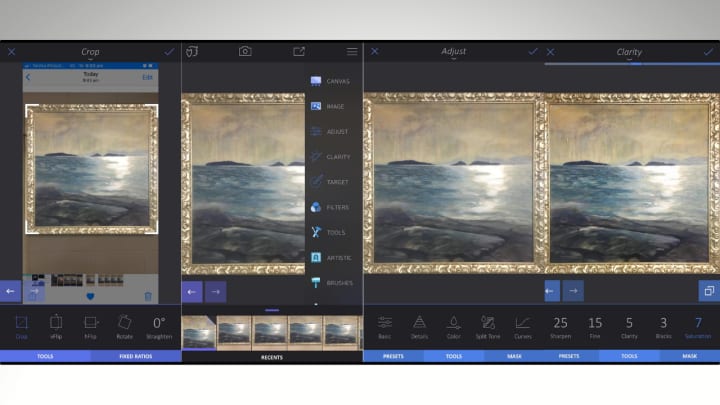Open Presets tab in Adjust screen
This screenshot has height=405, width=720.
[x=394, y=356]
